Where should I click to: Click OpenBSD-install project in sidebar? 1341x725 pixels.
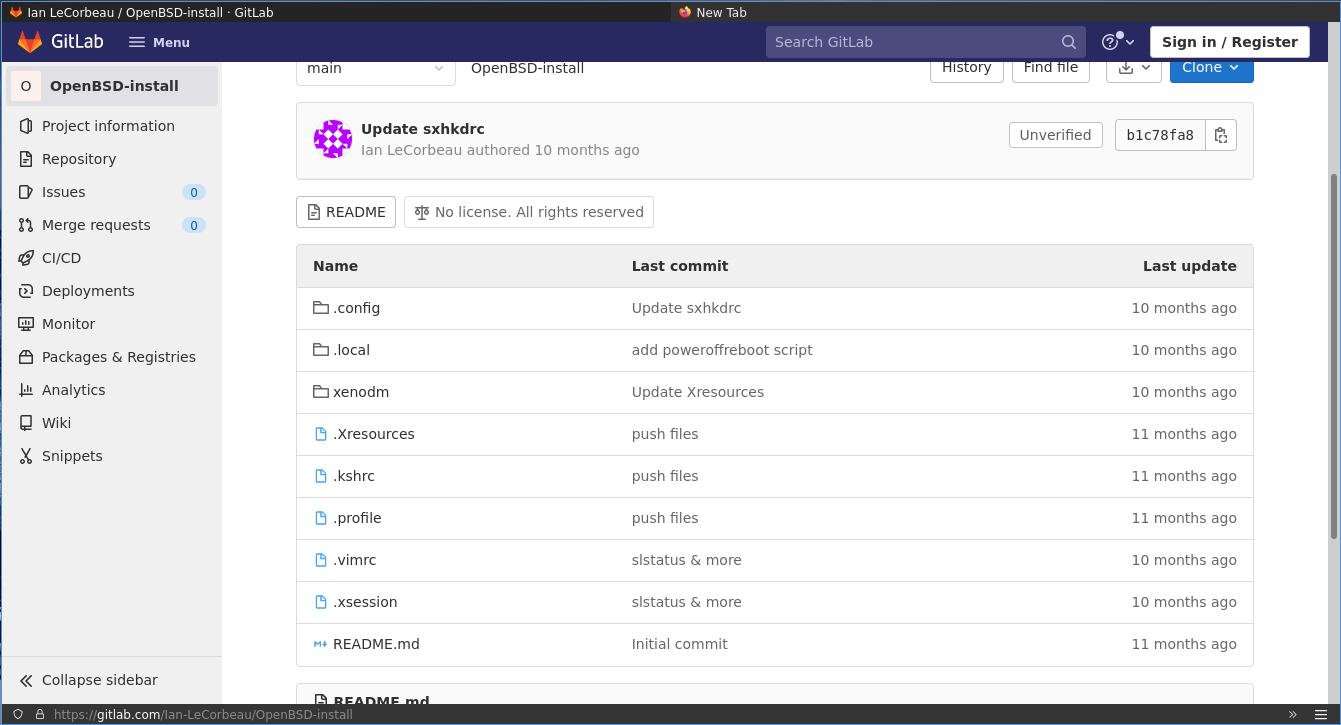tap(112, 86)
